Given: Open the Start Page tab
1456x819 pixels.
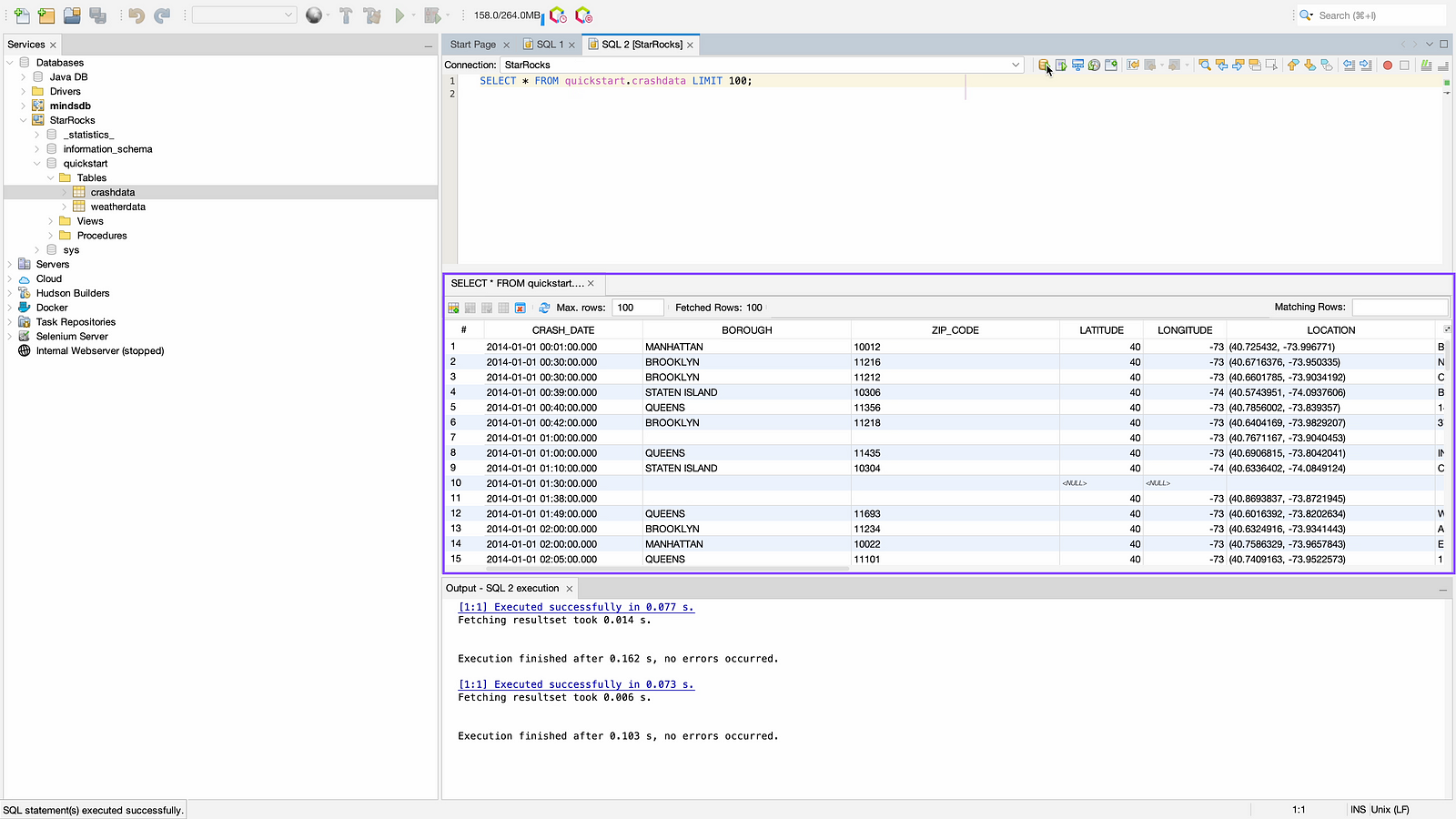Looking at the screenshot, I should coord(472,45).
